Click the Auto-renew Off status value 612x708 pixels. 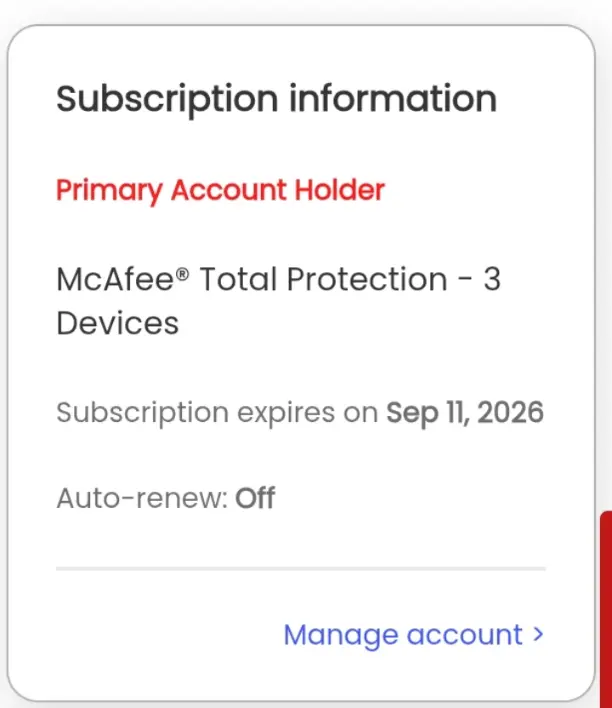[x=255, y=498]
